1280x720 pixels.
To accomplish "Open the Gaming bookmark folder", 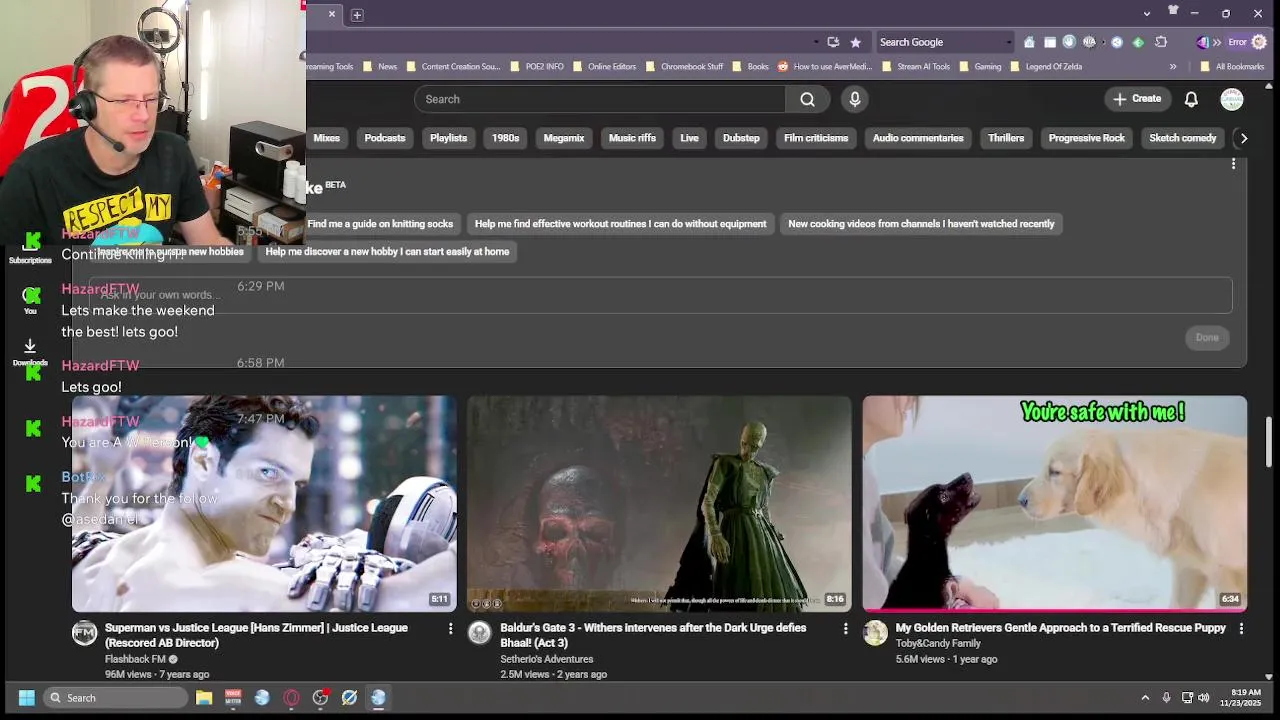I will pyautogui.click(x=980, y=66).
